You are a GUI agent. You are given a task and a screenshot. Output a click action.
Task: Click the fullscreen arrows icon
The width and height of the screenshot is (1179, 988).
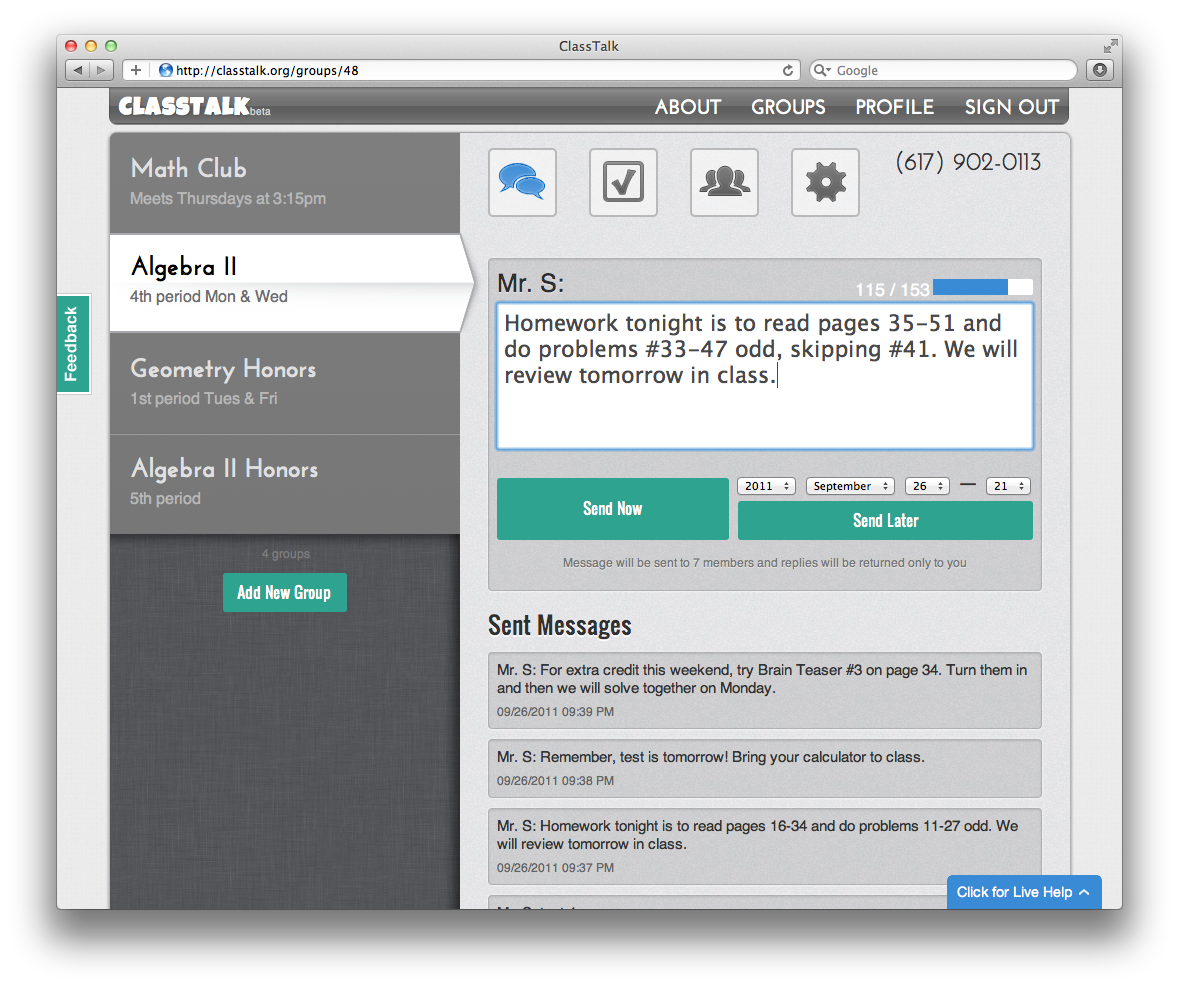pos(1110,46)
